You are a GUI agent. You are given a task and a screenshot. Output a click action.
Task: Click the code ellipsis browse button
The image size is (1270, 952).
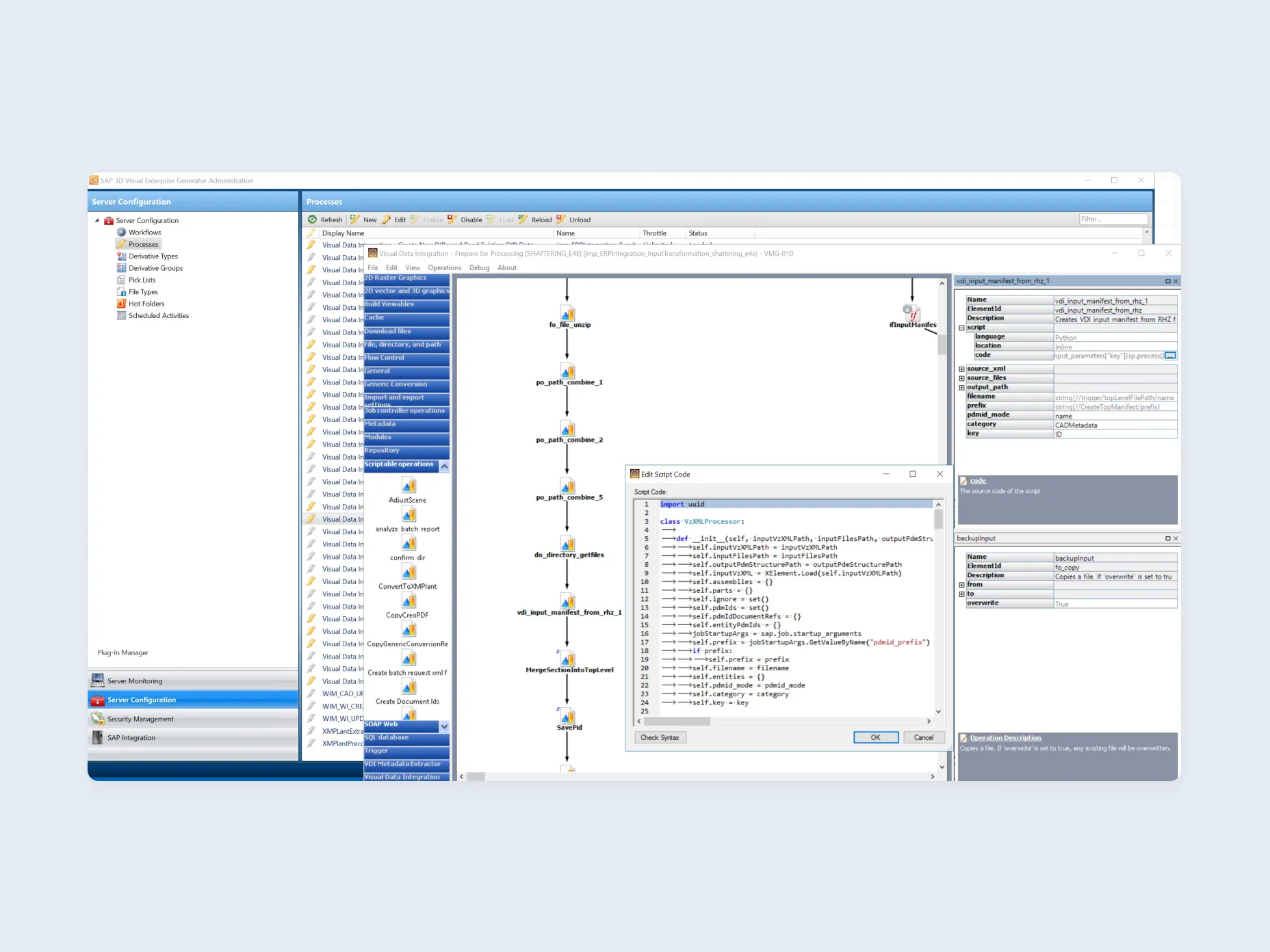point(1170,356)
